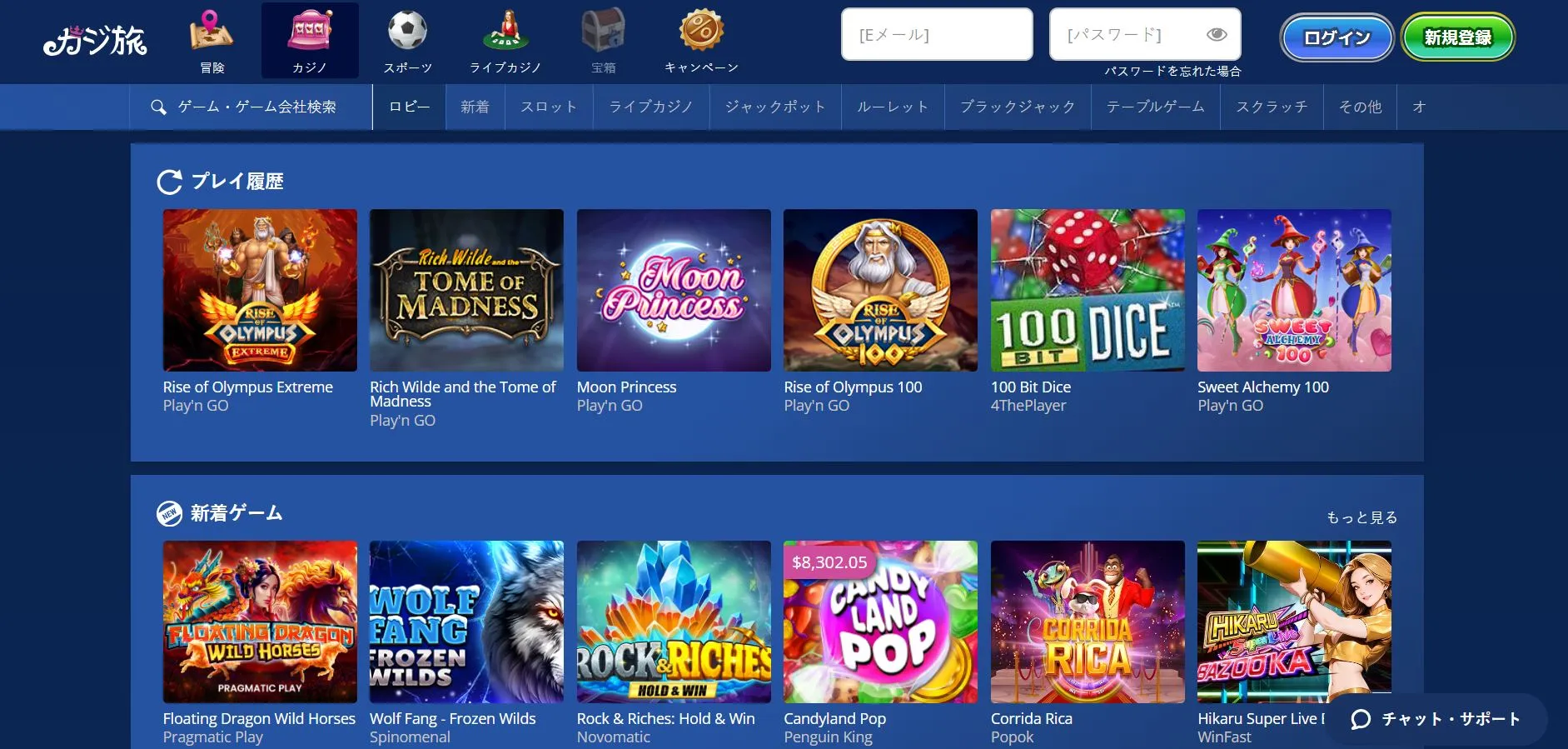Click the カジ旅 site logo
This screenshot has width=1568, height=749.
95,39
